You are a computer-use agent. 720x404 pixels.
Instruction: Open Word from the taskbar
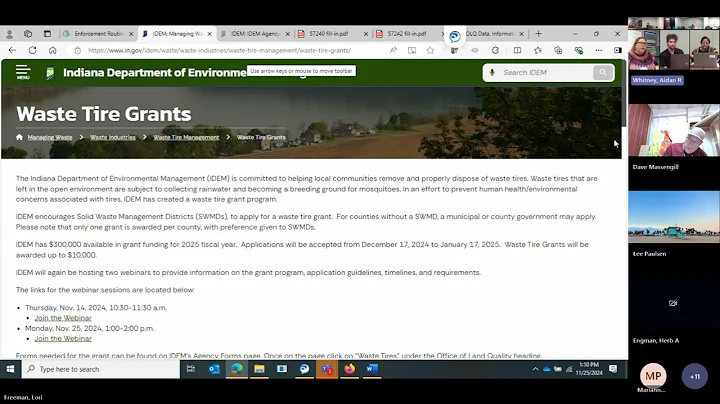pyautogui.click(x=372, y=369)
